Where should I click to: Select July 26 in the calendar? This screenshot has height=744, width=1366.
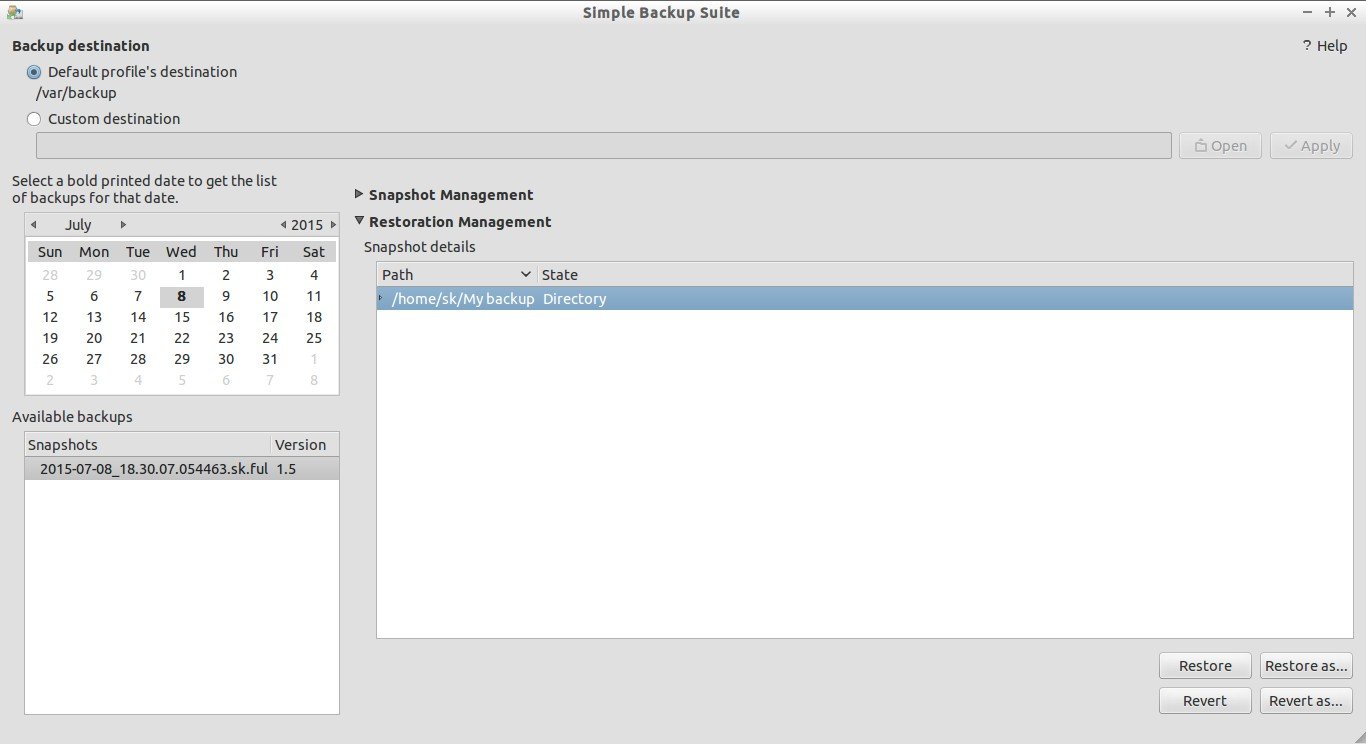(50, 359)
